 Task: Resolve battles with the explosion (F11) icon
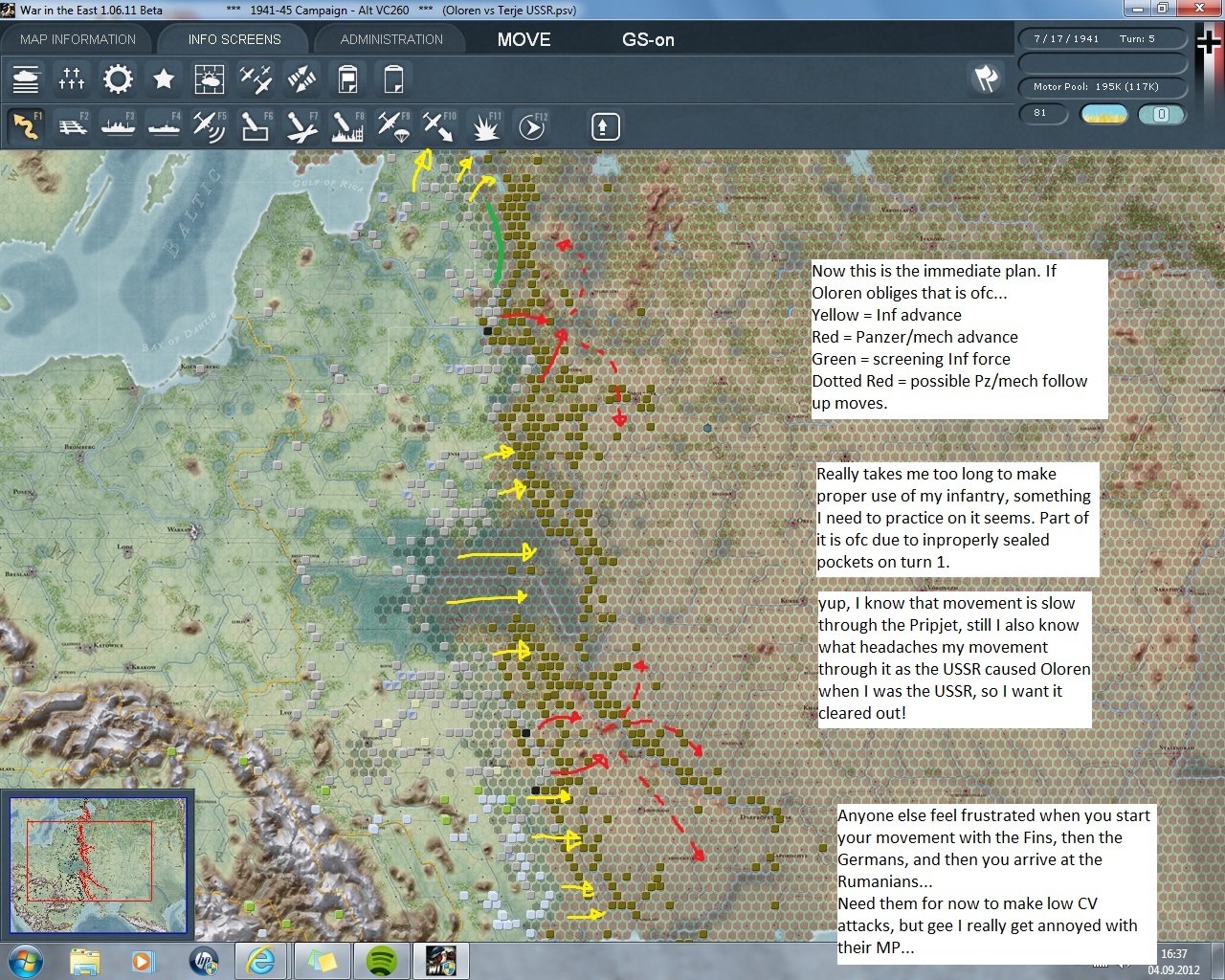tap(485, 126)
